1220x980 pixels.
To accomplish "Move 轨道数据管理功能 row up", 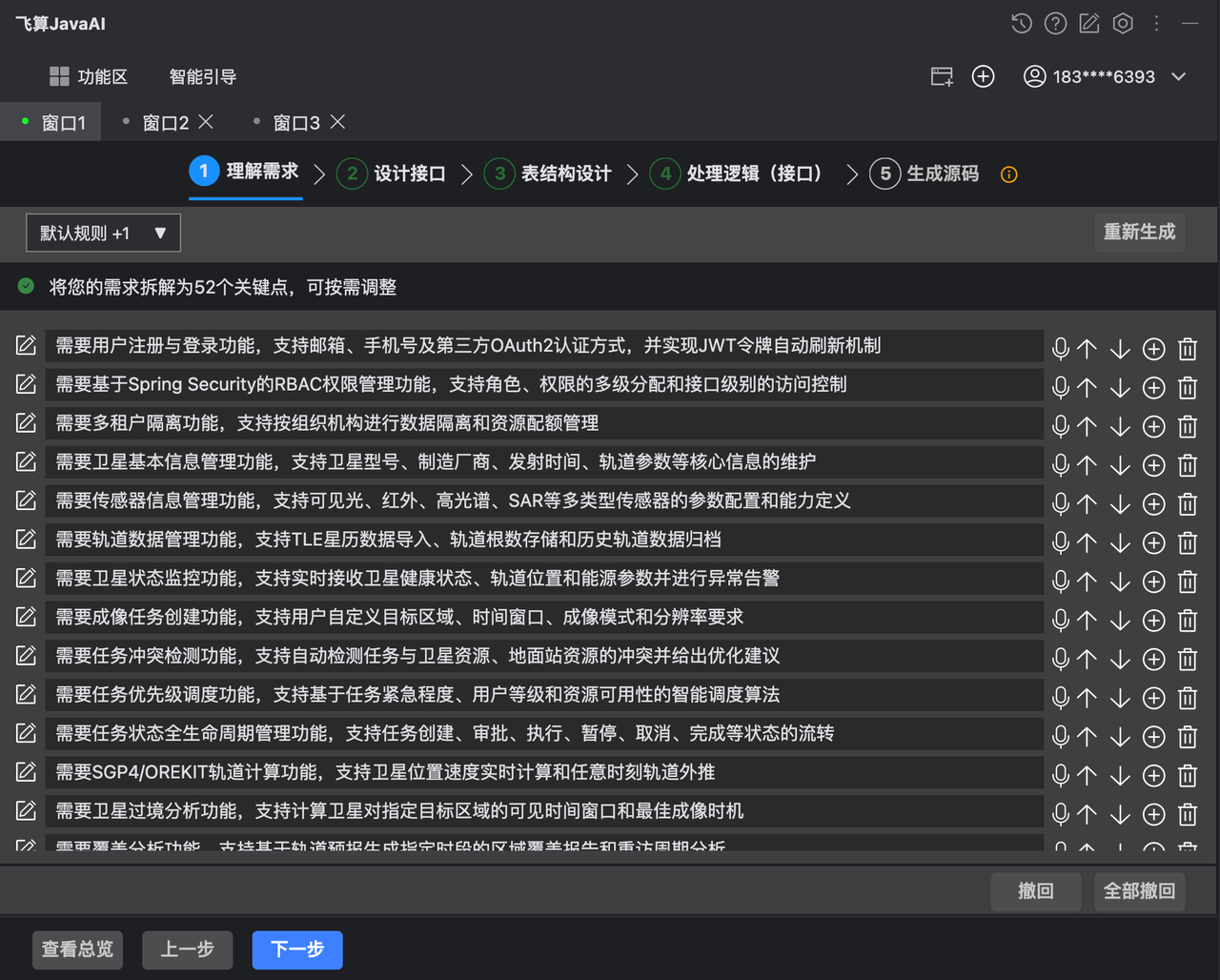I will [x=1087, y=542].
